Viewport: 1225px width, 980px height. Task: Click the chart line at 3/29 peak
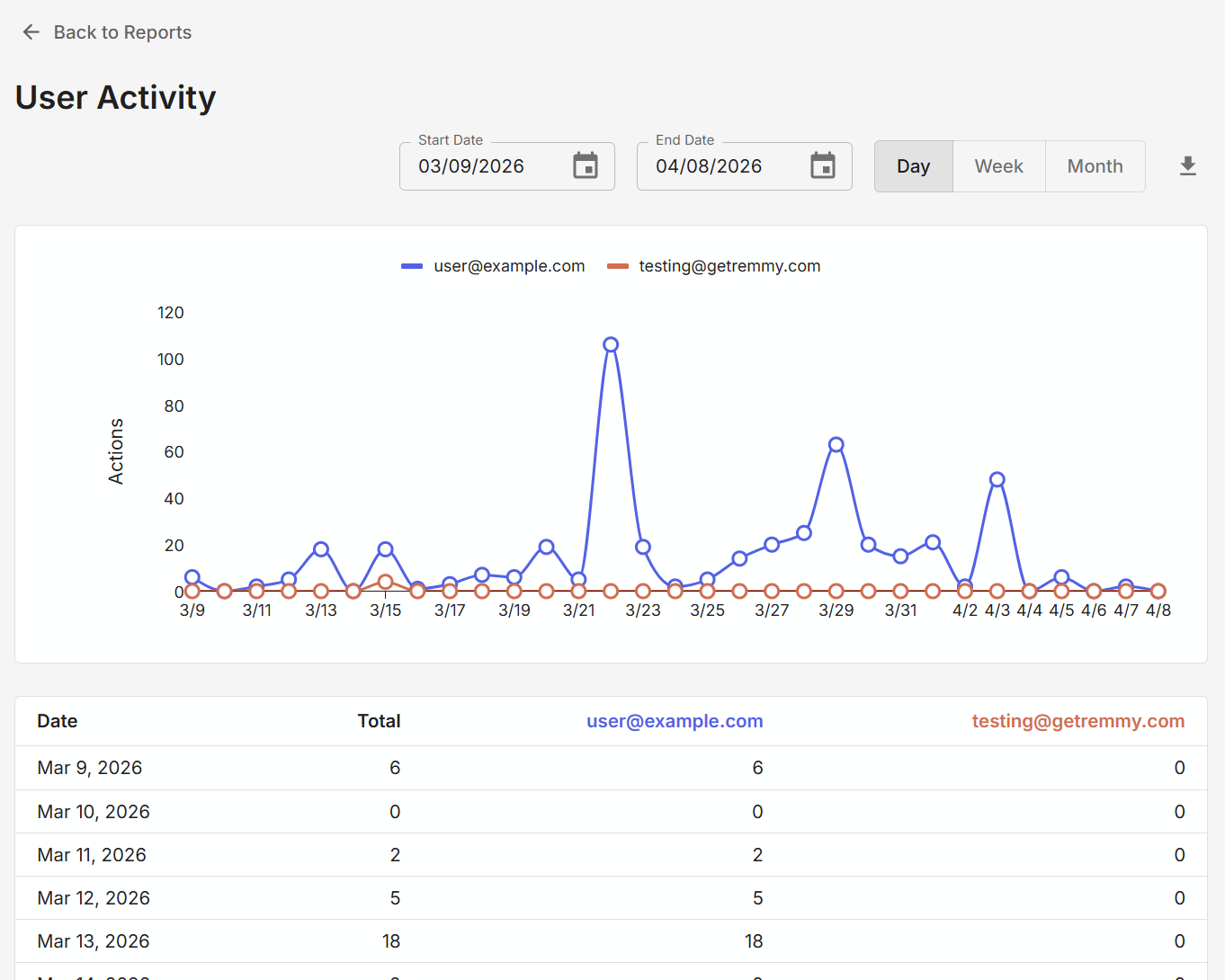point(836,442)
